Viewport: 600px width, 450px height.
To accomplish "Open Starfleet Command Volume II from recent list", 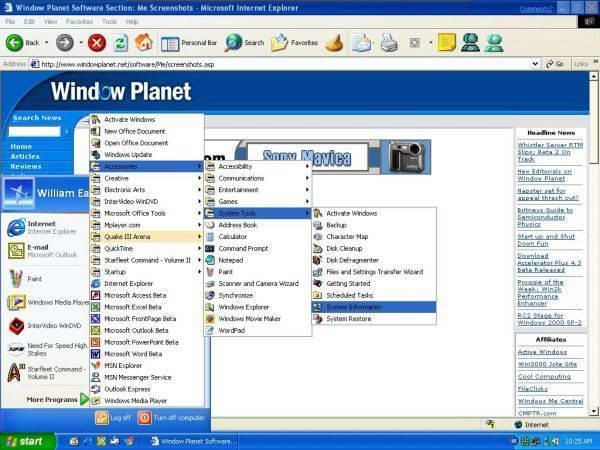I will click(x=47, y=373).
